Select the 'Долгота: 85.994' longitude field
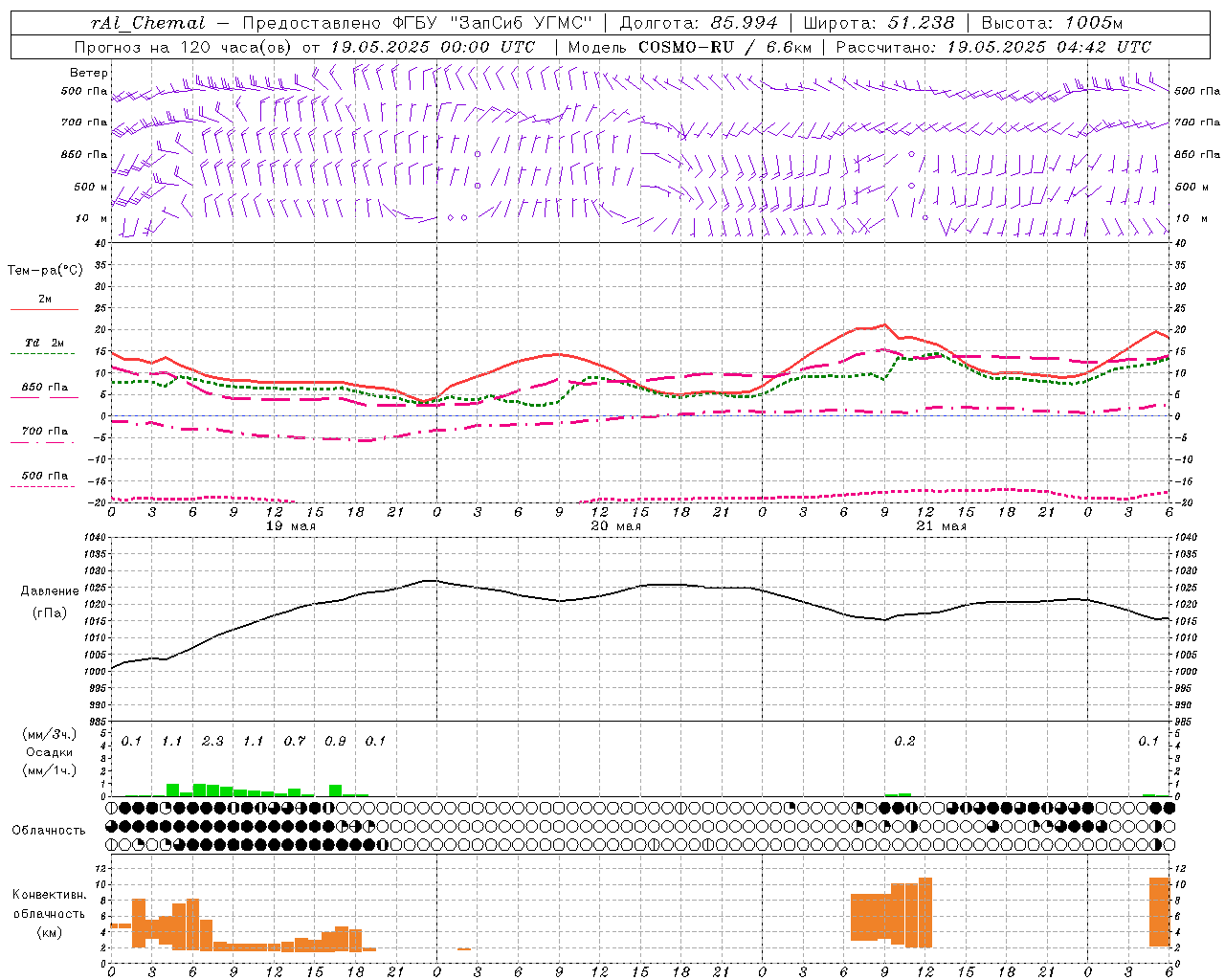Image resolution: width=1225 pixels, height=980 pixels. click(698, 23)
